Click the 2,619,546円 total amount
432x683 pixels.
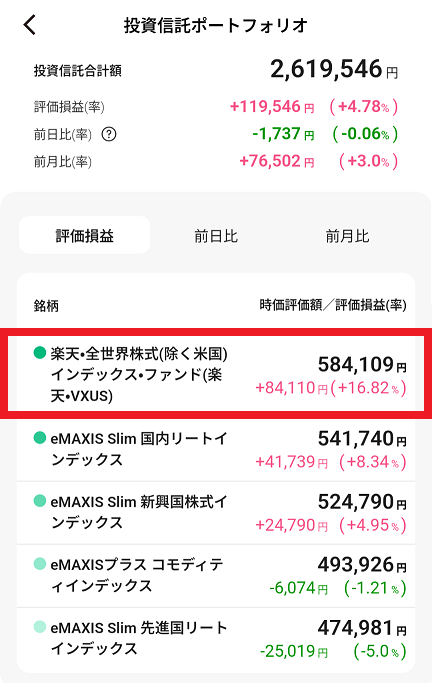click(334, 69)
